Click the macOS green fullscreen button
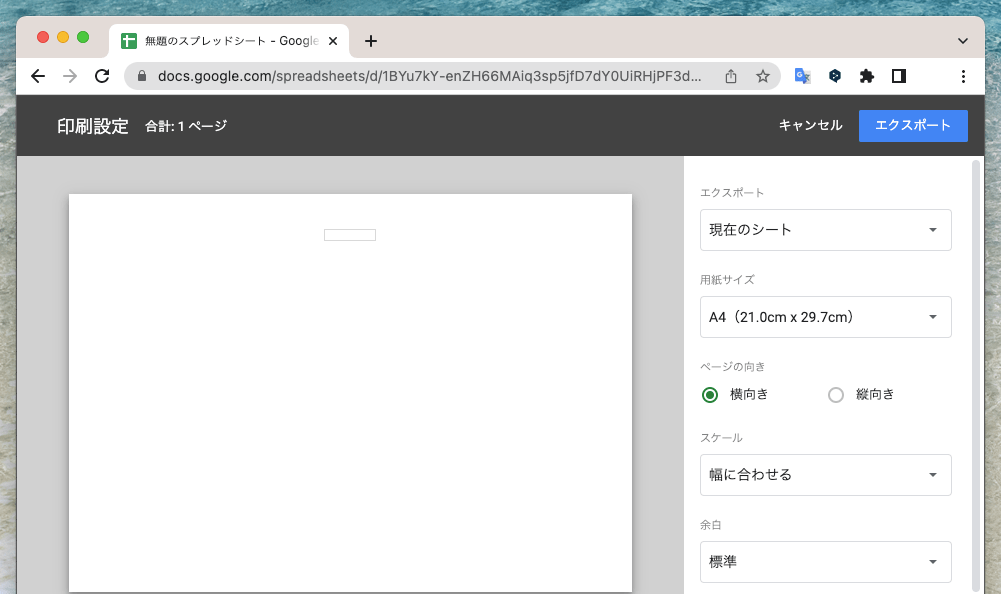 click(83, 37)
